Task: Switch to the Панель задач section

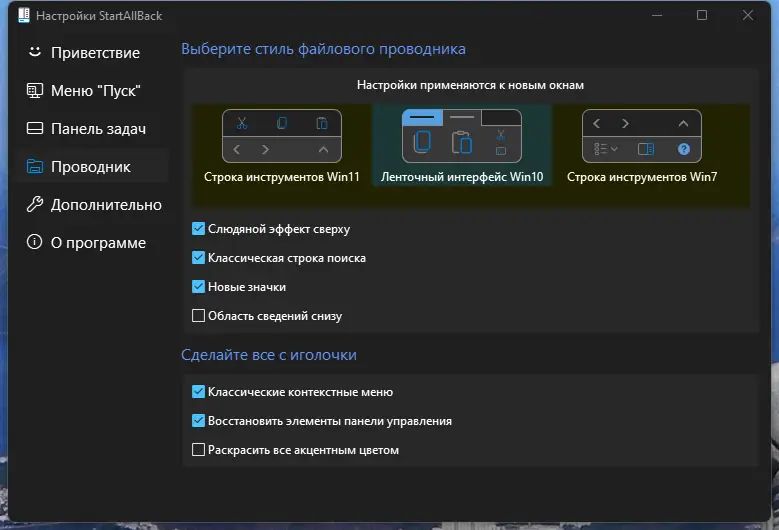Action: pos(92,129)
